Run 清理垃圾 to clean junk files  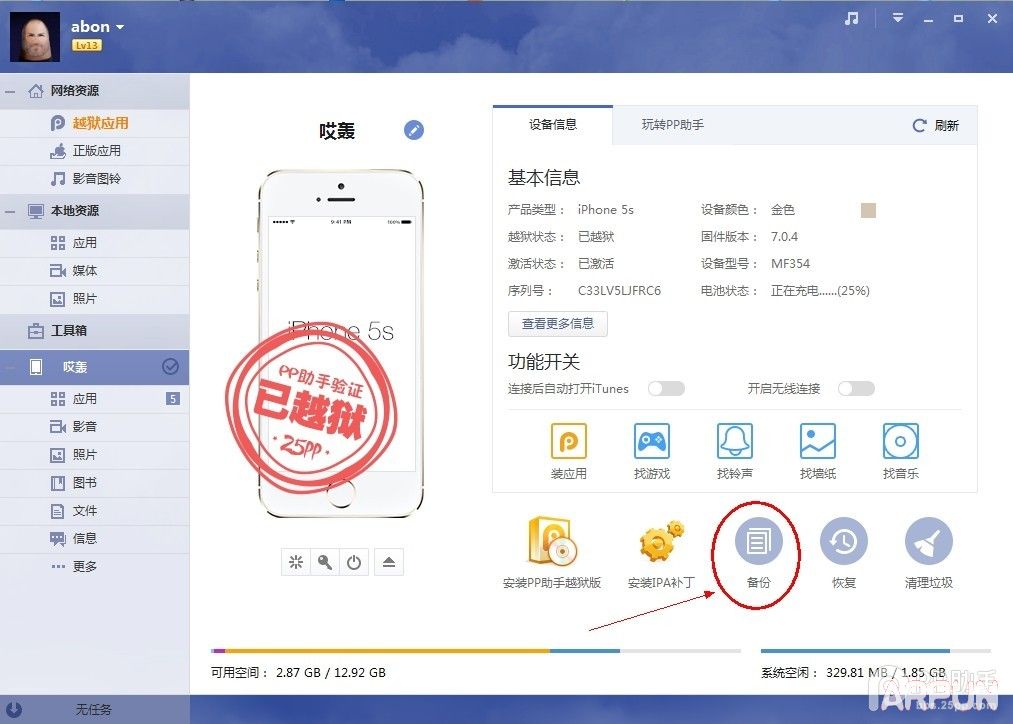[929, 543]
